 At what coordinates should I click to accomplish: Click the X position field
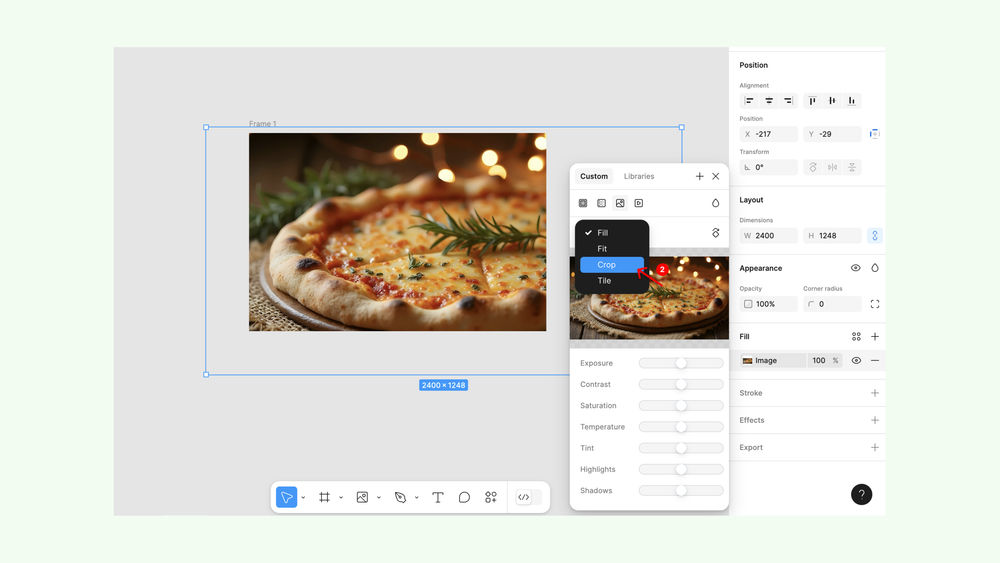[768, 134]
